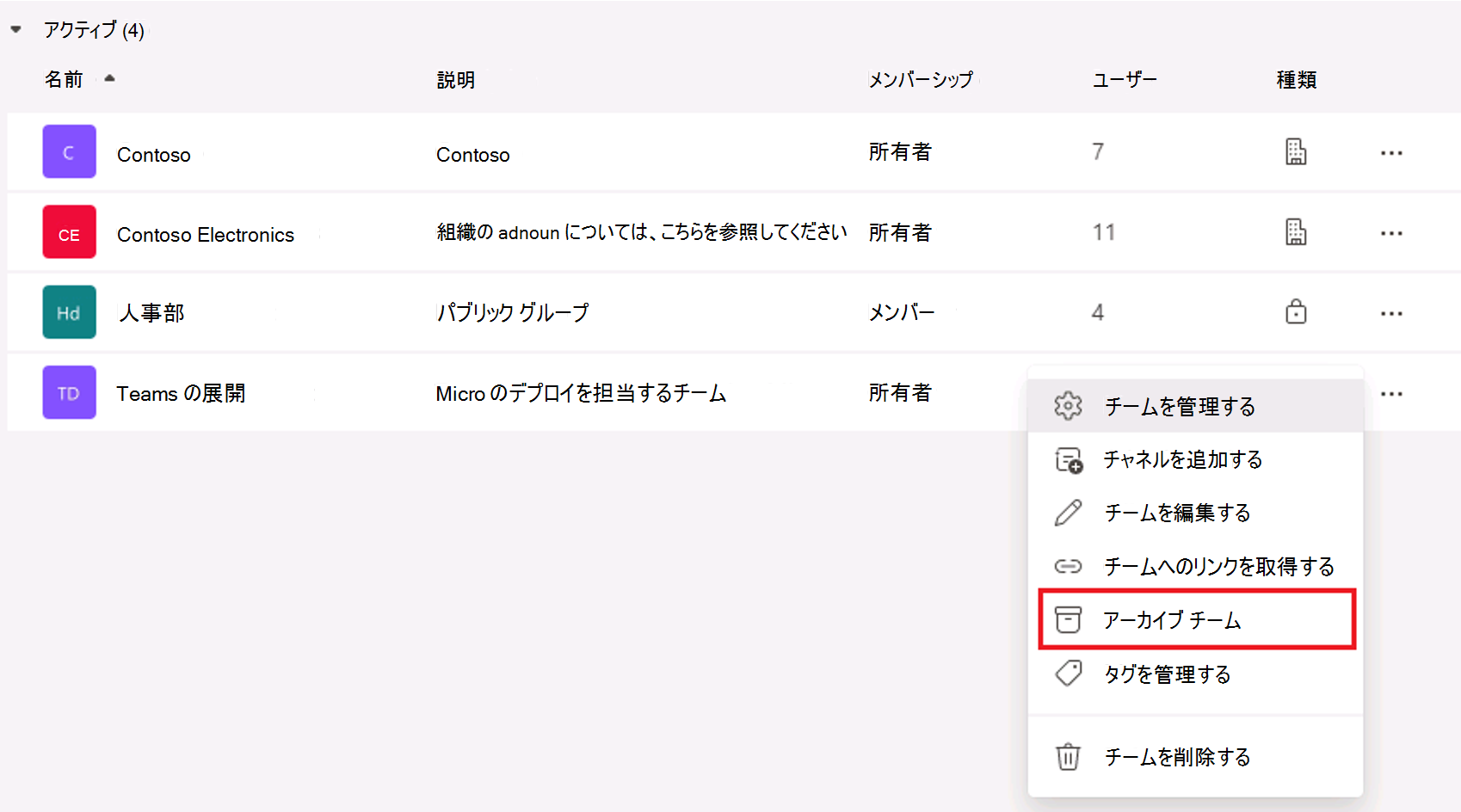Click the org-wide type icon for Contoso Electronics

pyautogui.click(x=1296, y=232)
